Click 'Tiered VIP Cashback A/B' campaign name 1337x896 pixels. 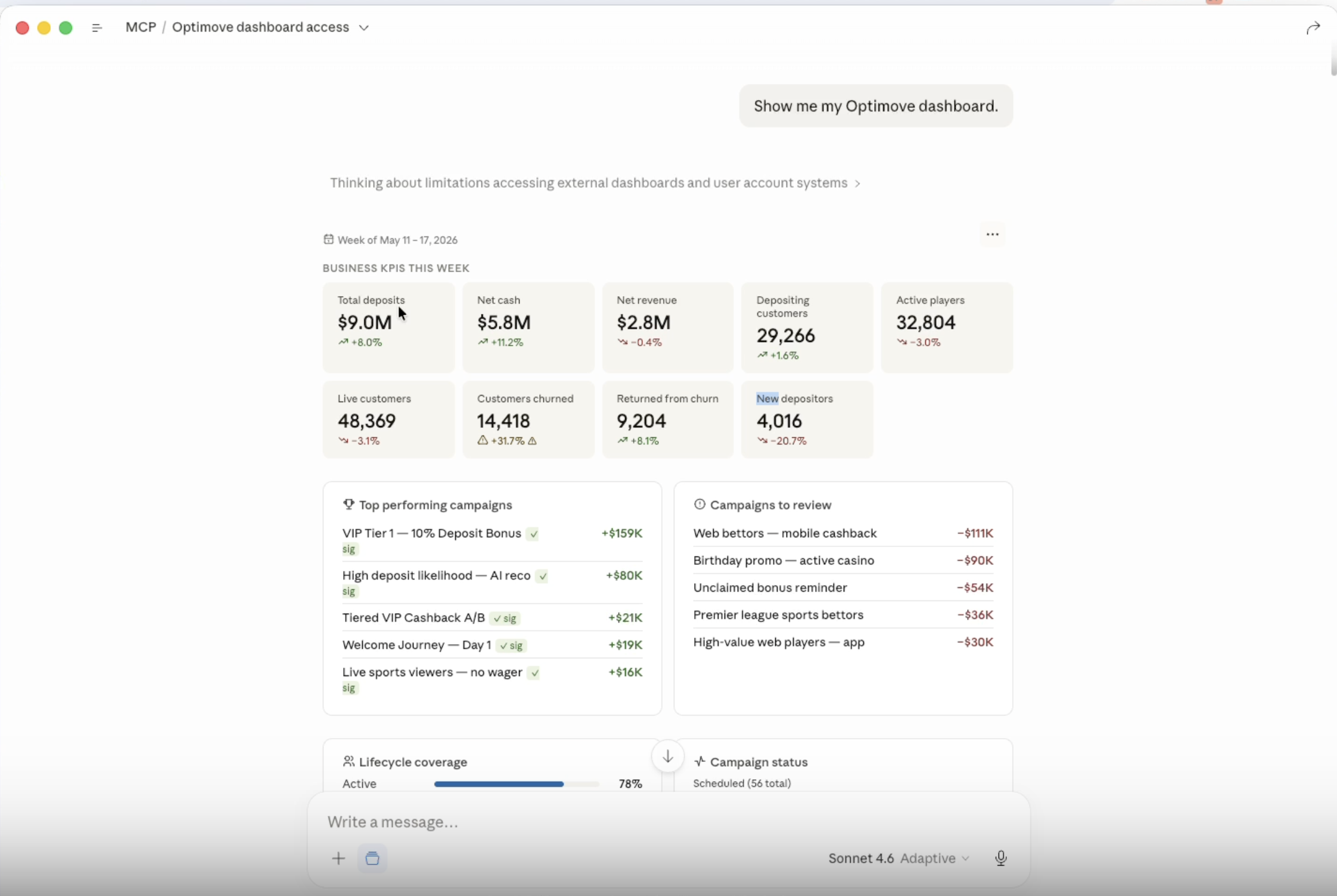tap(413, 618)
